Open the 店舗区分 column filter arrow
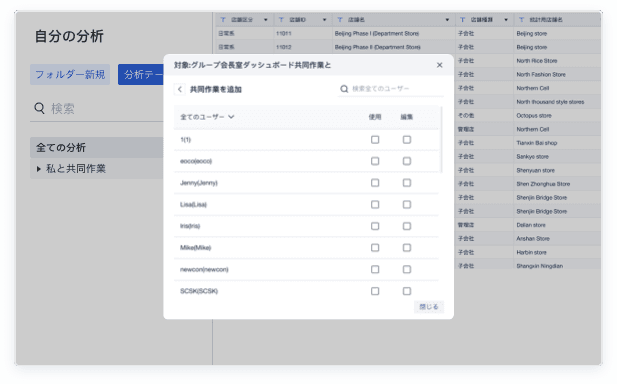The image size is (617, 384). (x=266, y=20)
